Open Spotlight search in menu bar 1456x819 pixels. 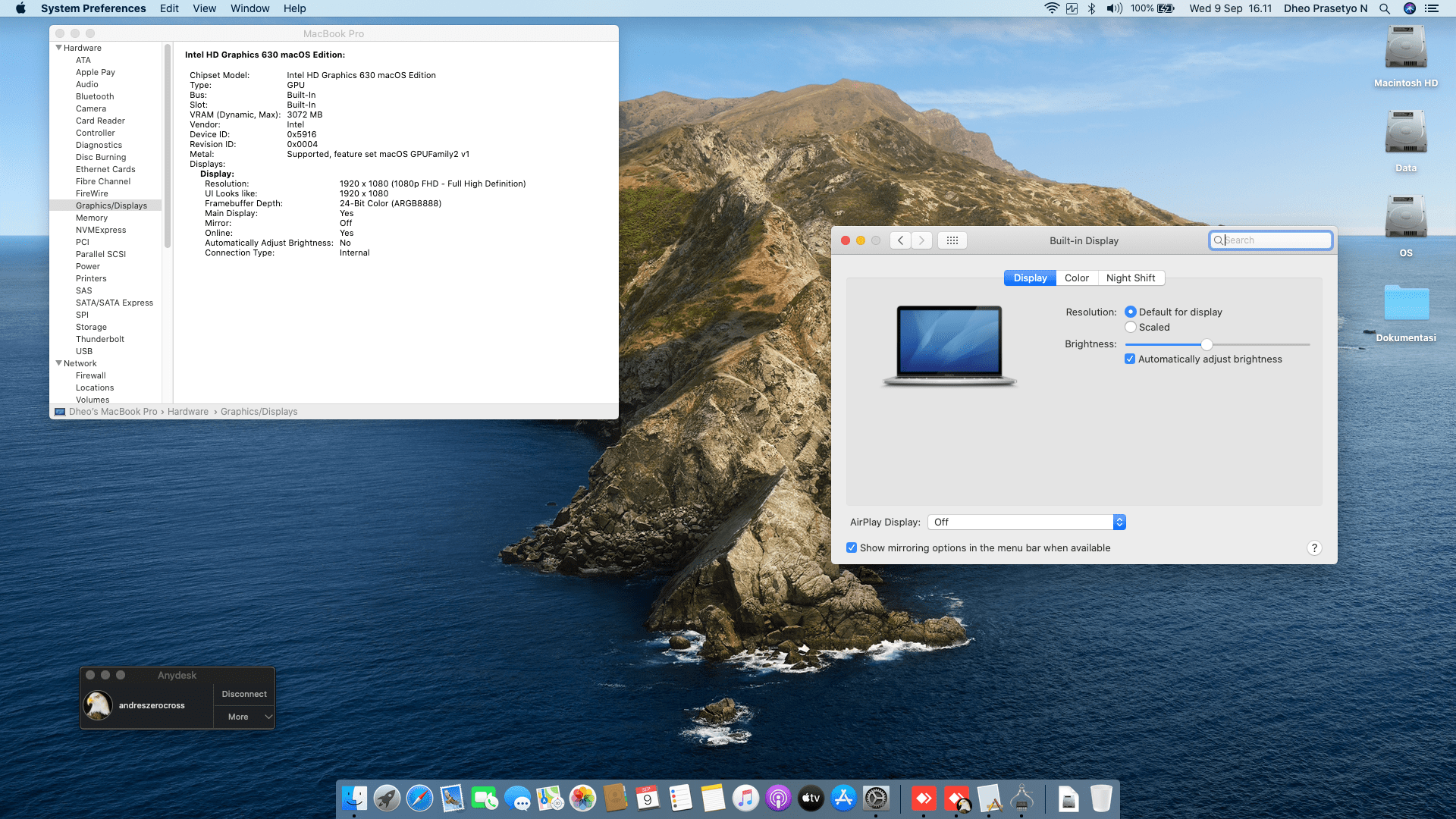(1385, 8)
